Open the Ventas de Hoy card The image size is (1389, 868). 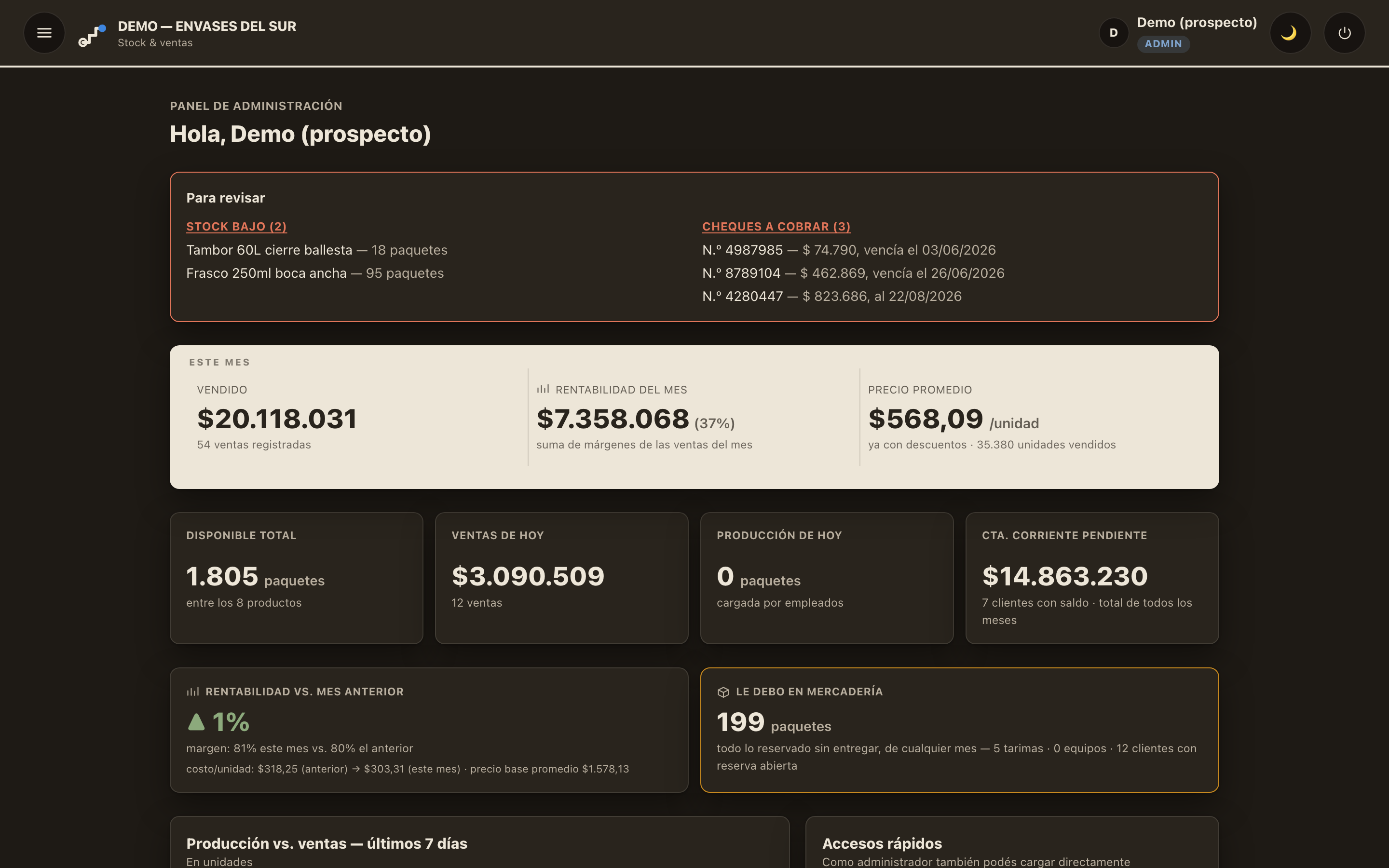click(x=561, y=578)
